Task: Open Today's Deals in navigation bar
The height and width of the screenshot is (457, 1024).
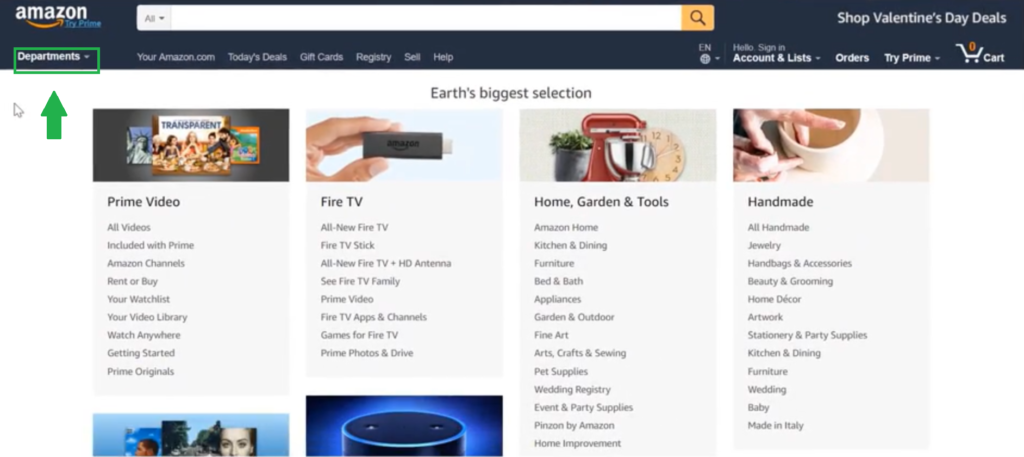Action: [257, 57]
